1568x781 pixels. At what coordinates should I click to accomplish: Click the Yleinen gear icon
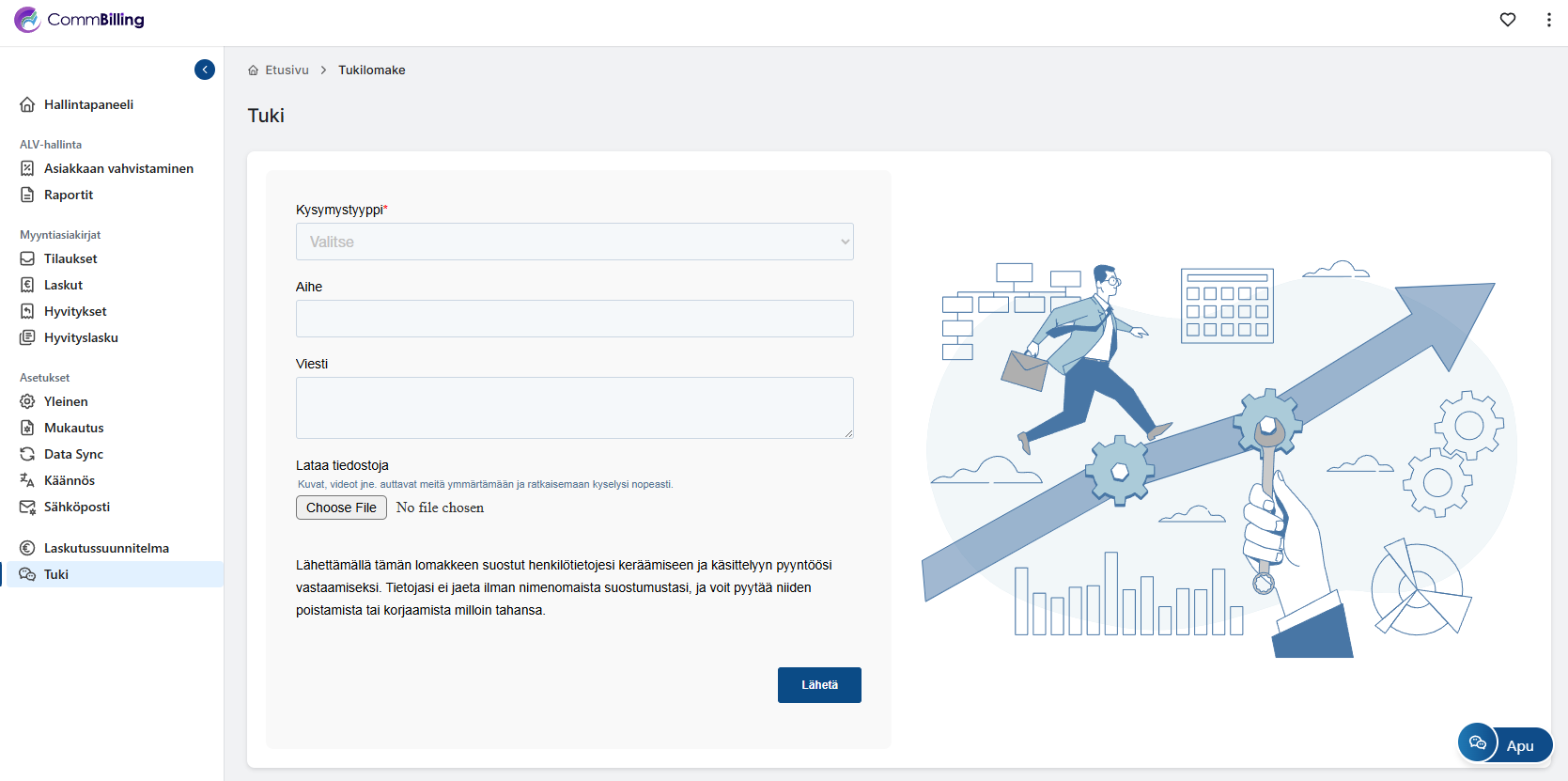pyautogui.click(x=27, y=401)
